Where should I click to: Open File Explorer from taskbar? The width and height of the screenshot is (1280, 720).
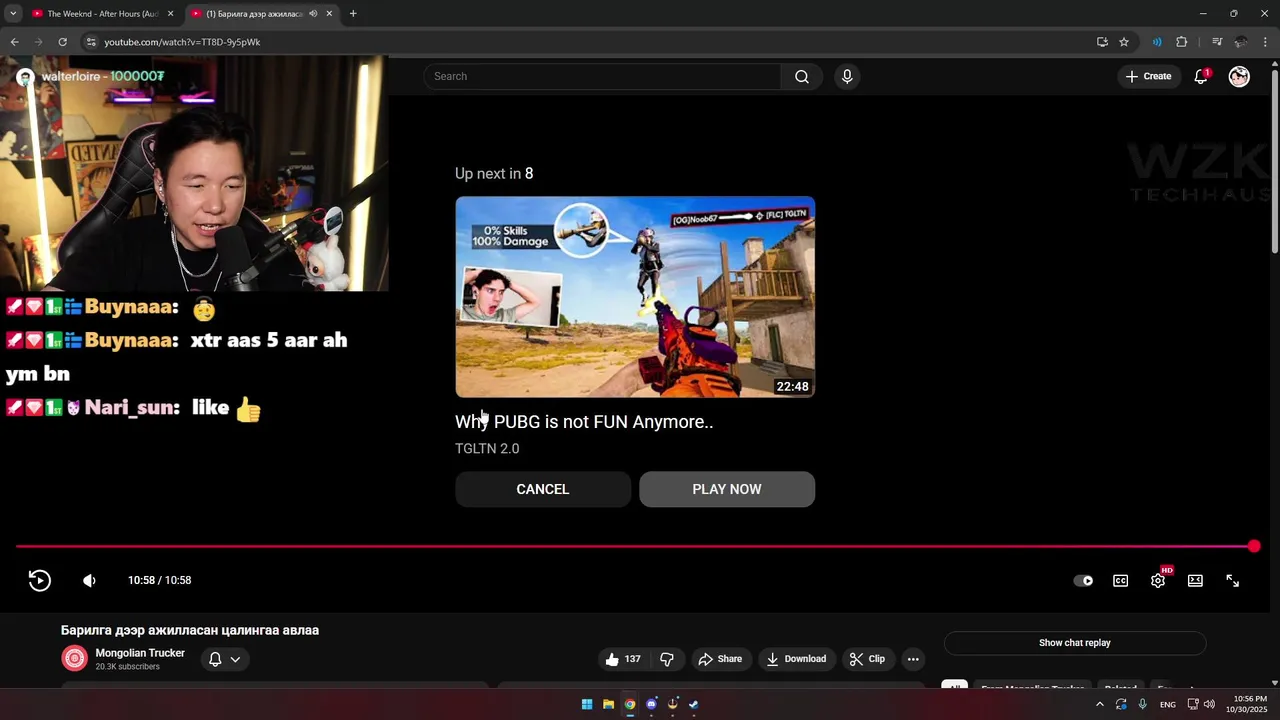(608, 705)
